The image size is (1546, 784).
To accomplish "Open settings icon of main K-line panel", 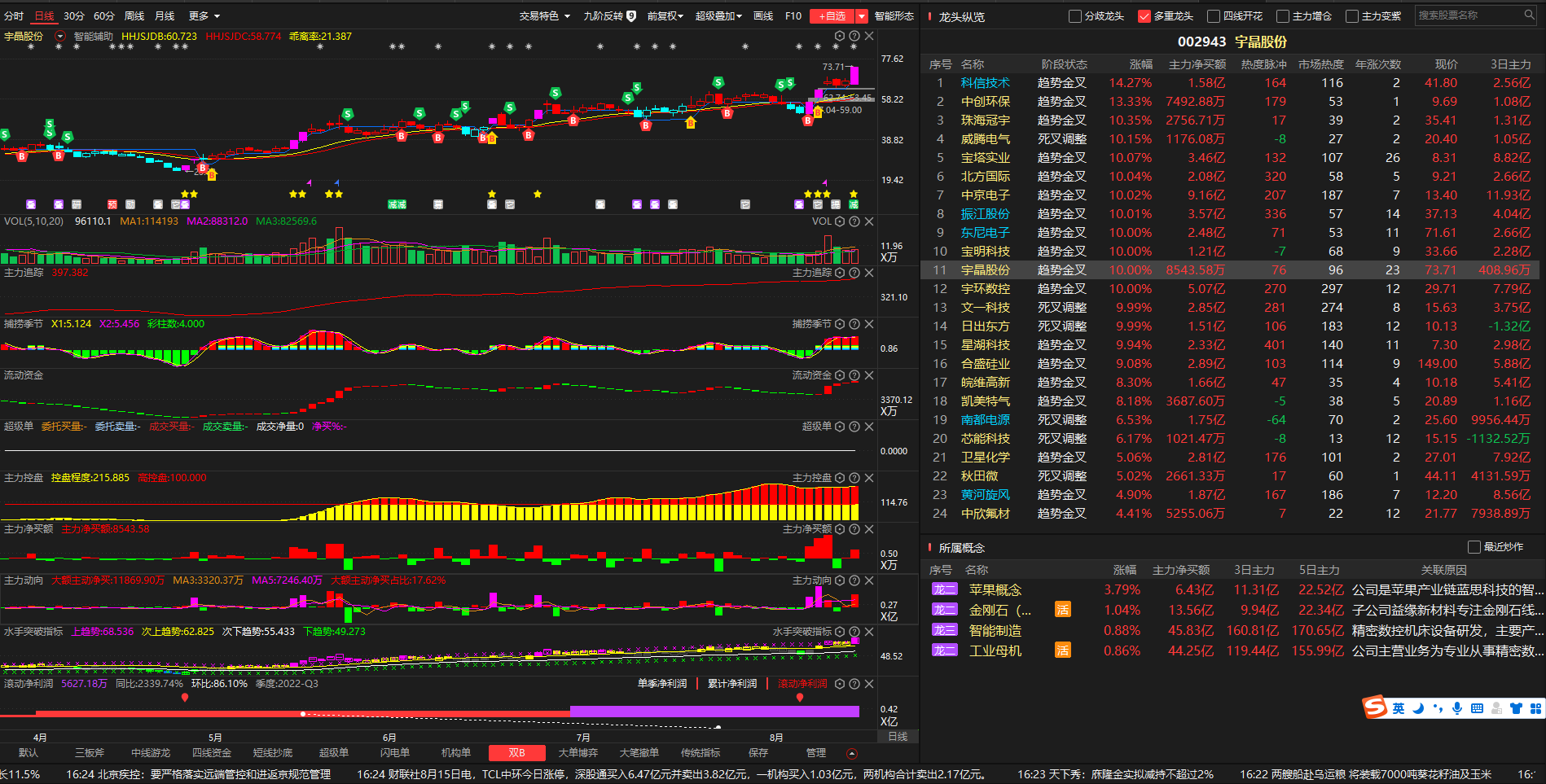I will pyautogui.click(x=840, y=36).
